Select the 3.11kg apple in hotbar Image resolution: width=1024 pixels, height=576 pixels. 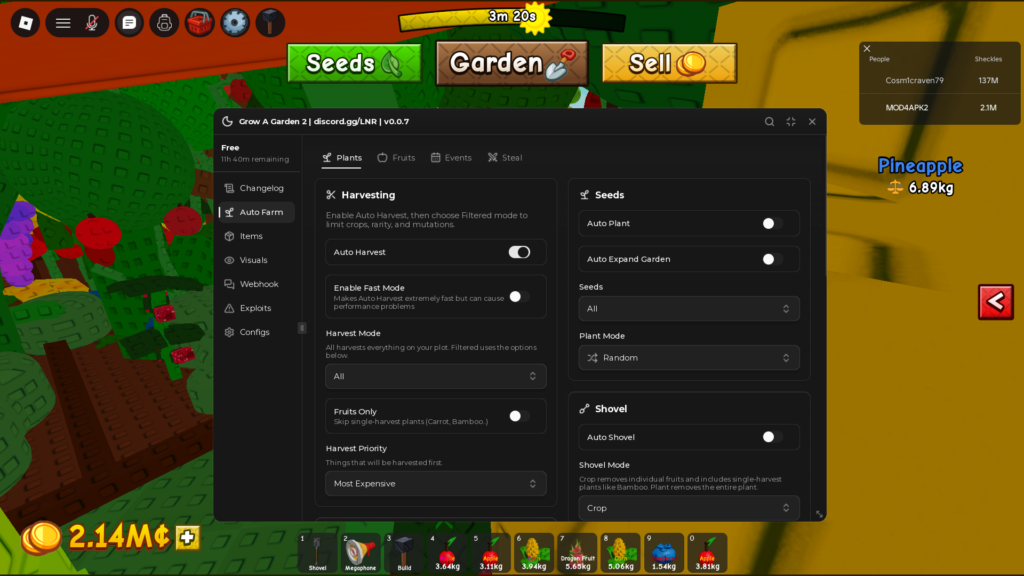click(490, 552)
